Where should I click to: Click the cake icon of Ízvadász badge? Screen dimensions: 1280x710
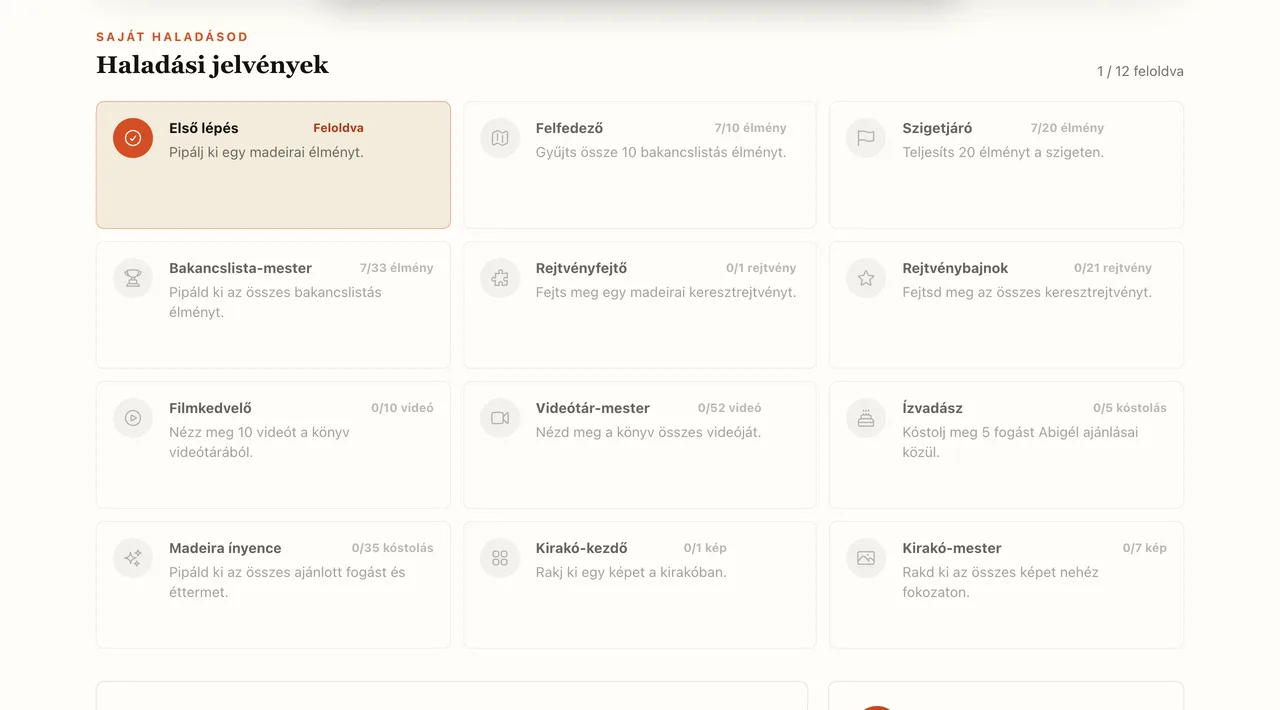866,418
